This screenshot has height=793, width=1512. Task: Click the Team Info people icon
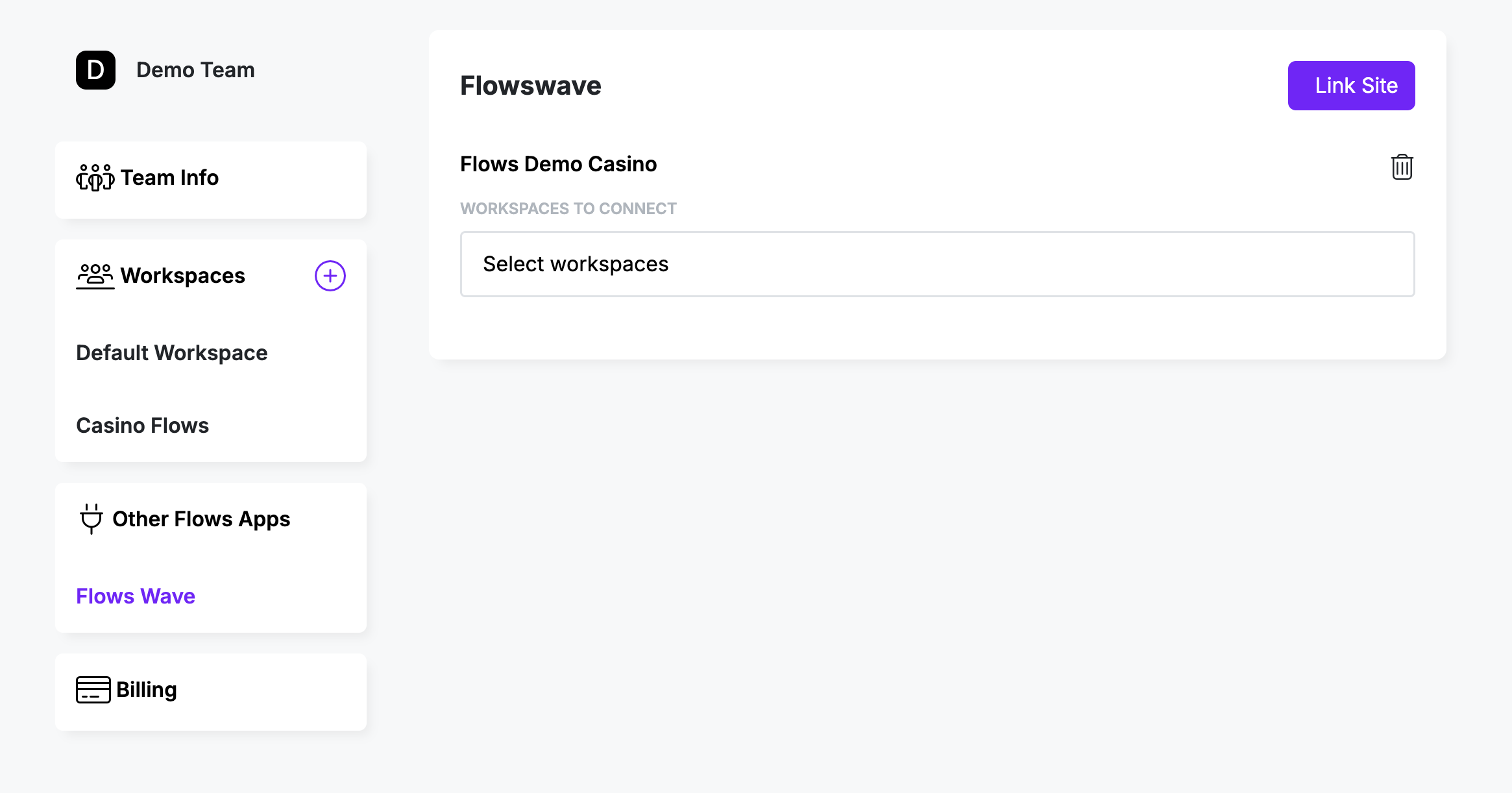95,178
